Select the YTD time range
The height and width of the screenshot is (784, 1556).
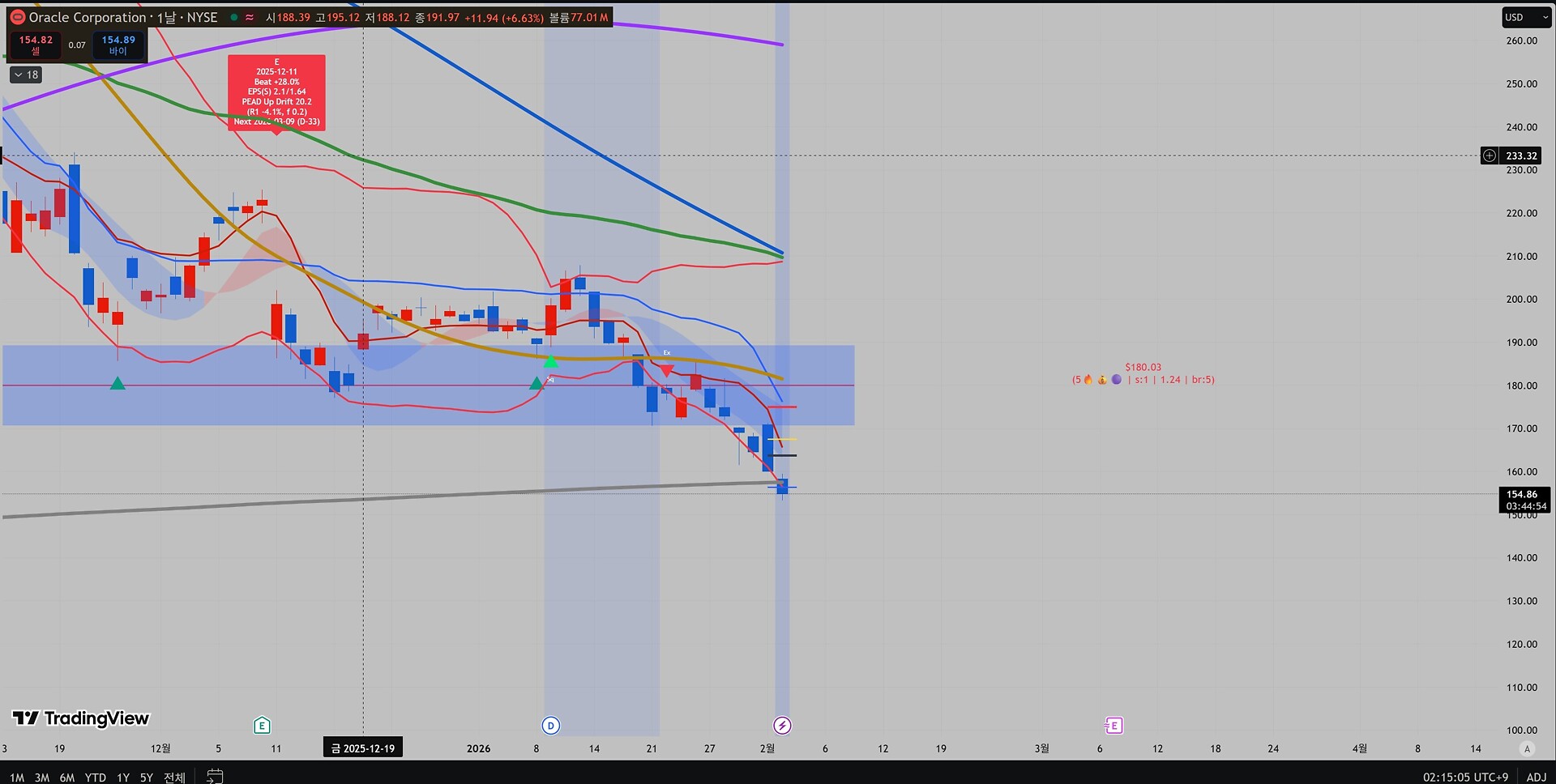coord(96,778)
